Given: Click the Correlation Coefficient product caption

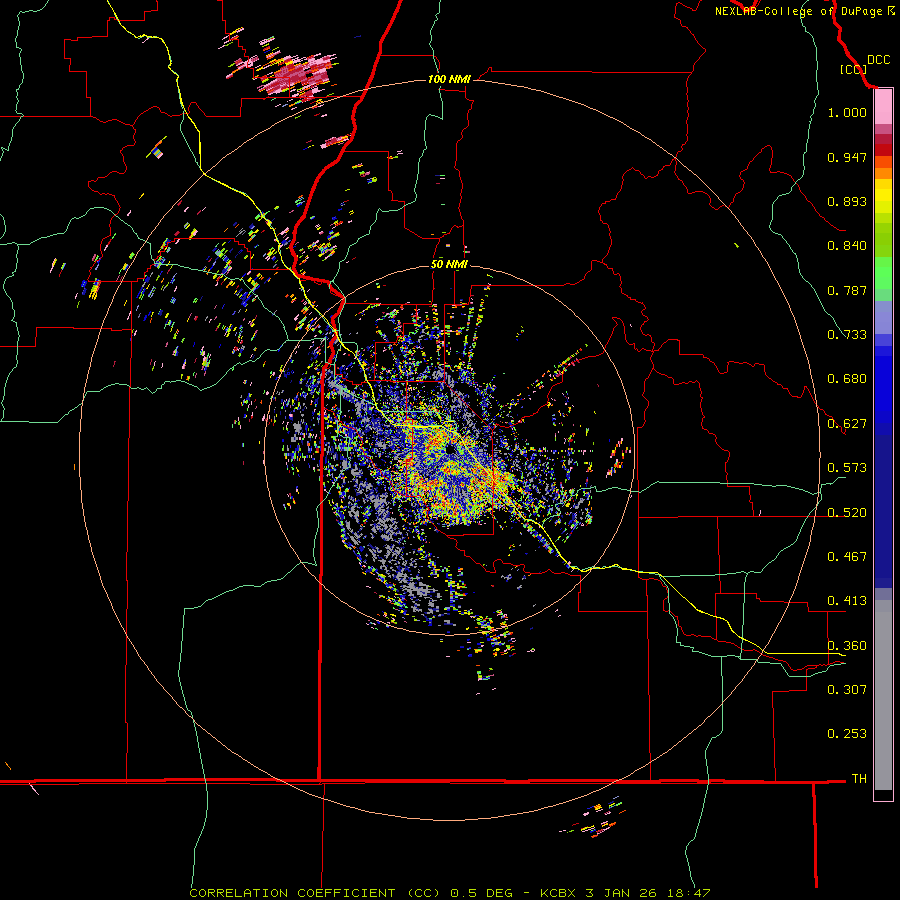Looking at the screenshot, I should click(x=449, y=893).
